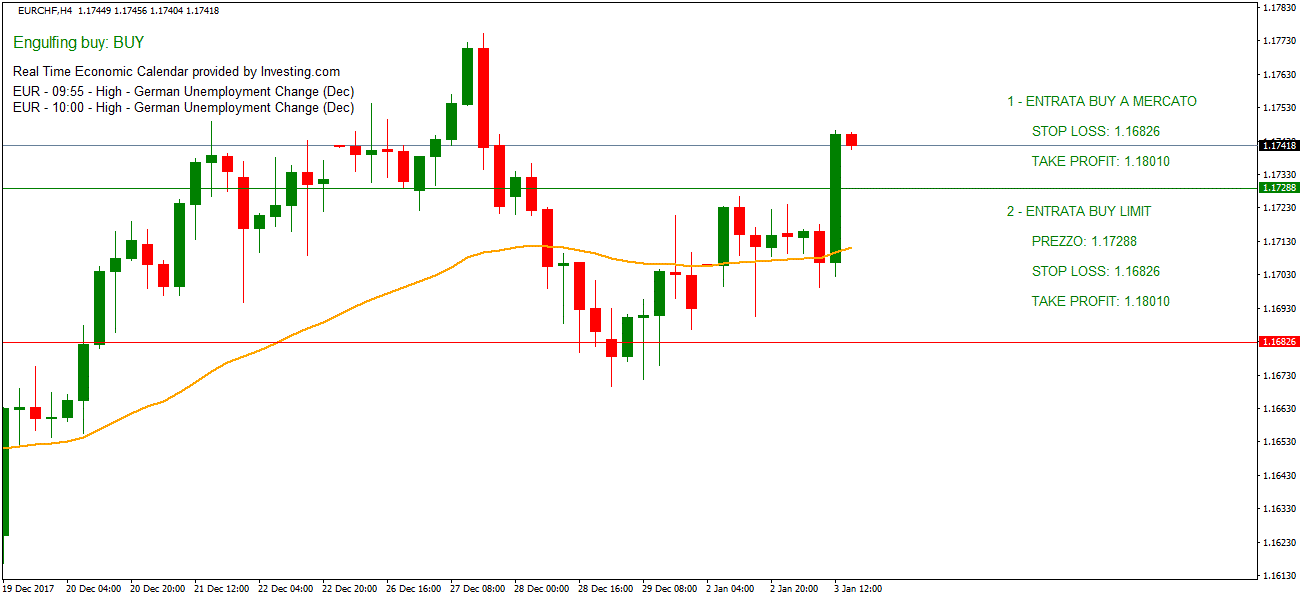Image resolution: width=1300 pixels, height=600 pixels.
Task: Click STOP LOSS label under buy limit
Action: click(x=1095, y=272)
